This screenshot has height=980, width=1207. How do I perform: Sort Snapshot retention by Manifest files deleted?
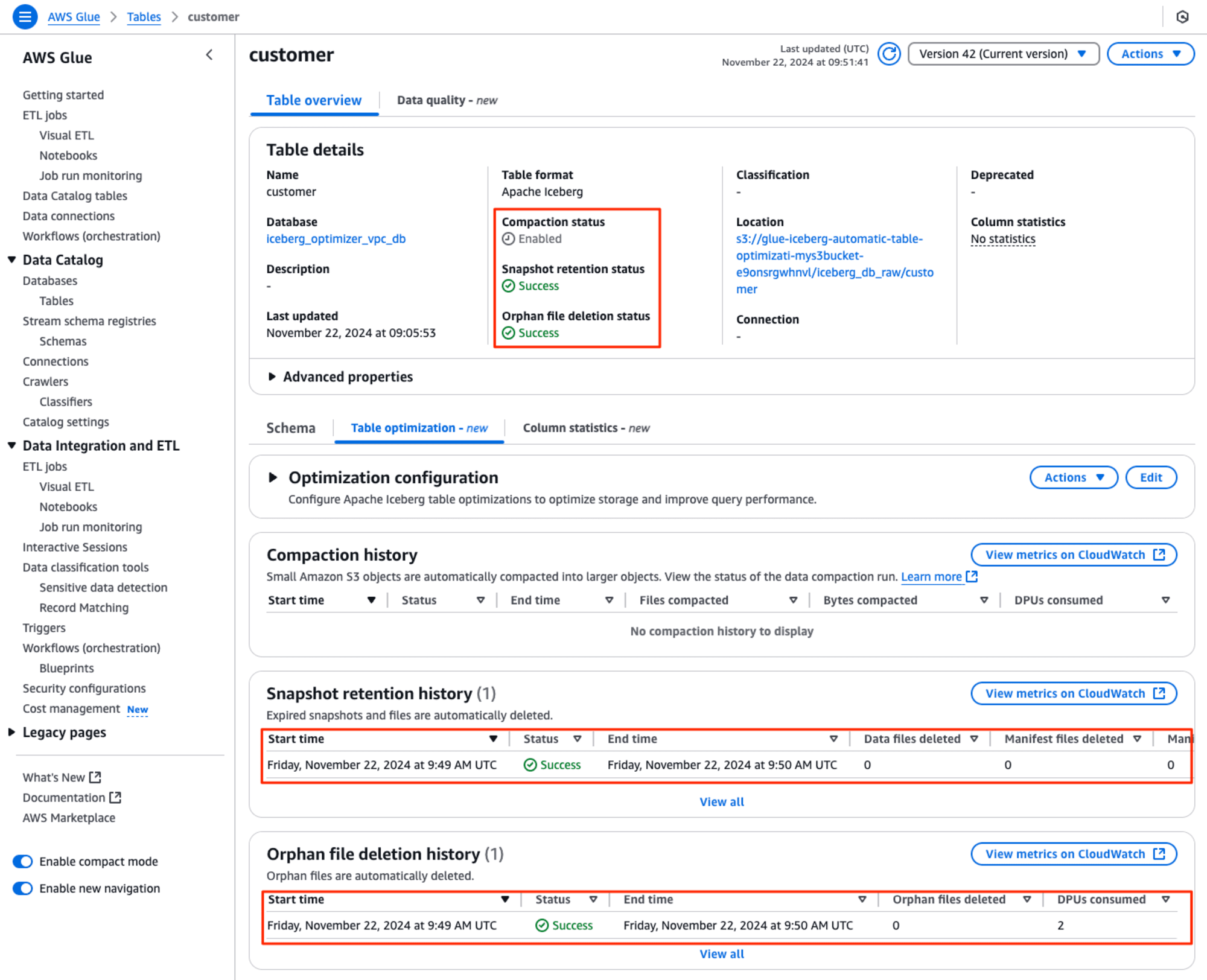tap(1136, 739)
